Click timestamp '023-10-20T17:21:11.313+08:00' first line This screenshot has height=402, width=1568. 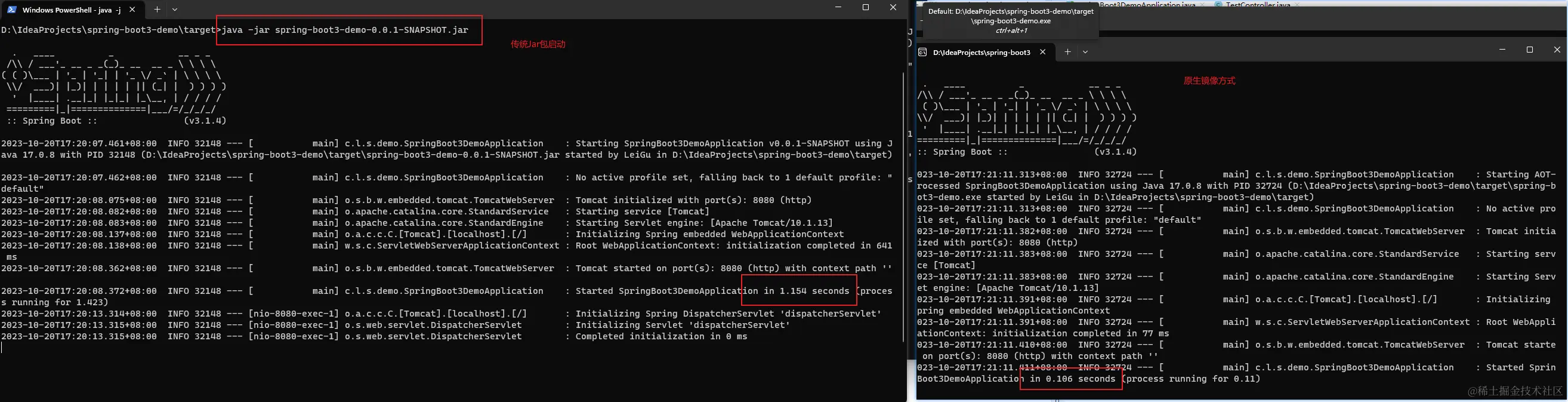(x=992, y=174)
